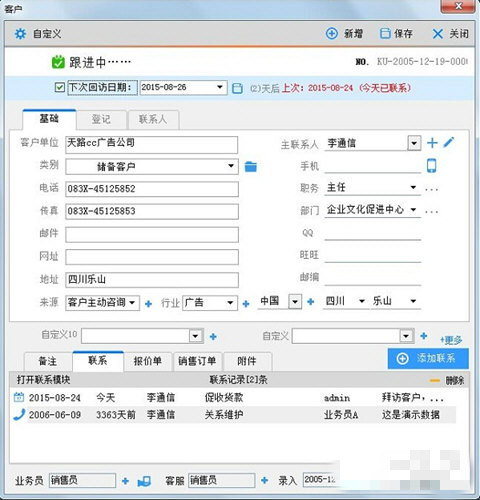Click plus icon beside 客服 field
This screenshot has width=480, height=500.
[264, 480]
